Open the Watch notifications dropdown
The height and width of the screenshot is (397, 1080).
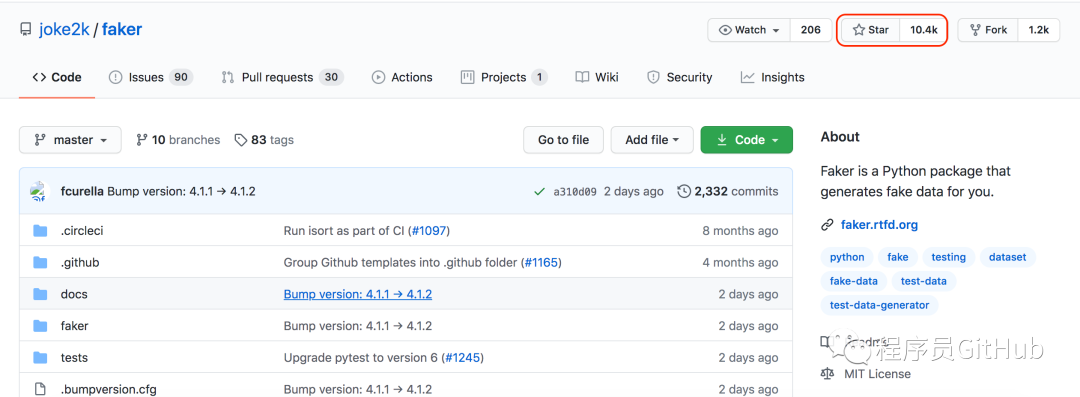pos(749,30)
